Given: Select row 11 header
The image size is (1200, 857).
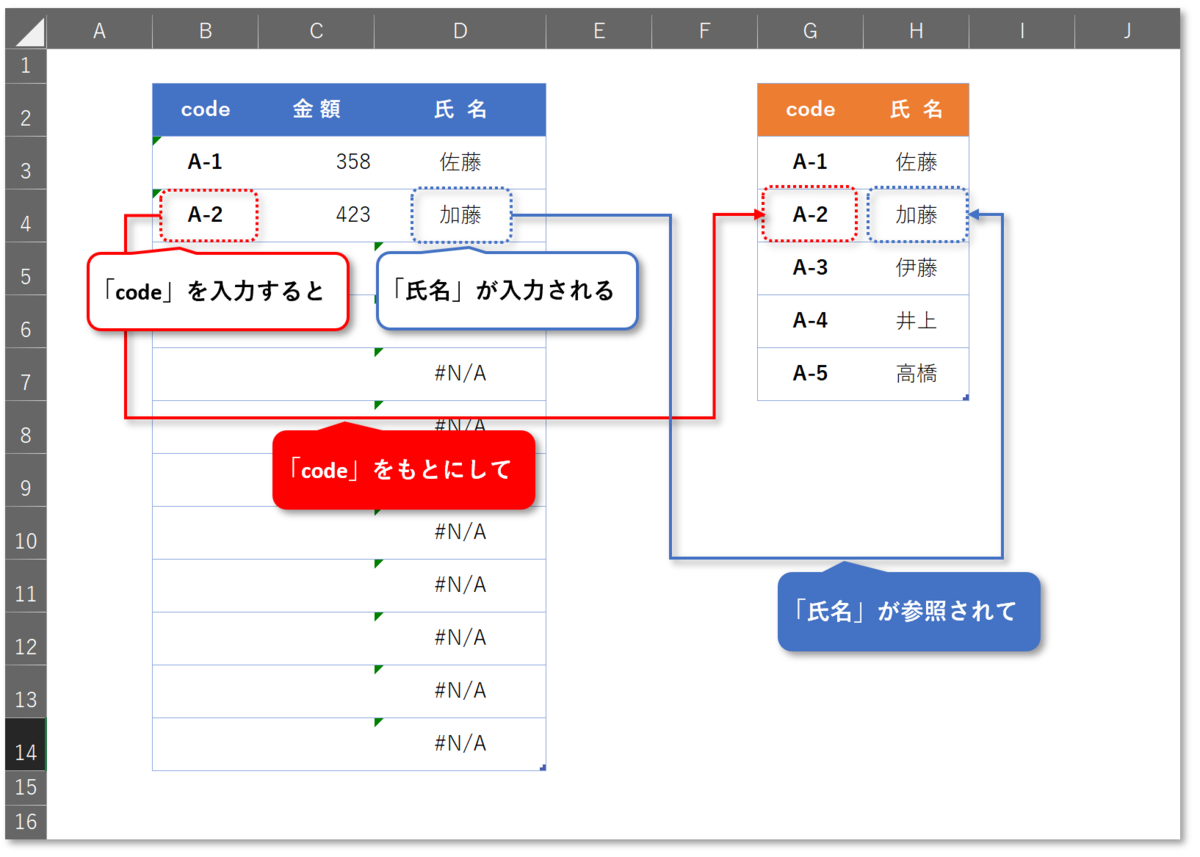Looking at the screenshot, I should click(x=26, y=587).
